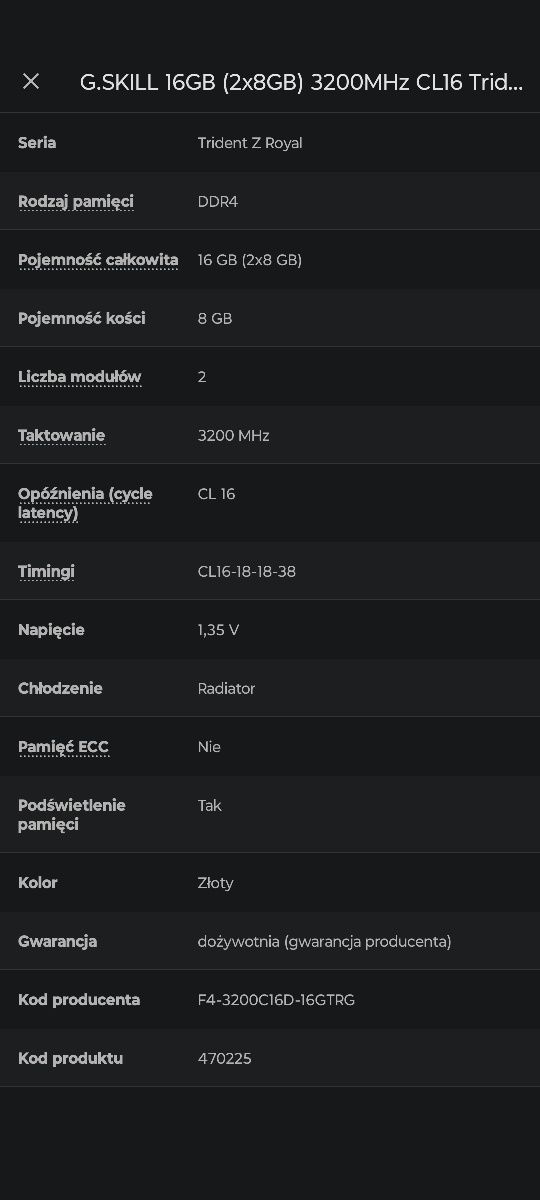The width and height of the screenshot is (540, 1200).
Task: Select the Złoty color value
Action: click(x=216, y=883)
